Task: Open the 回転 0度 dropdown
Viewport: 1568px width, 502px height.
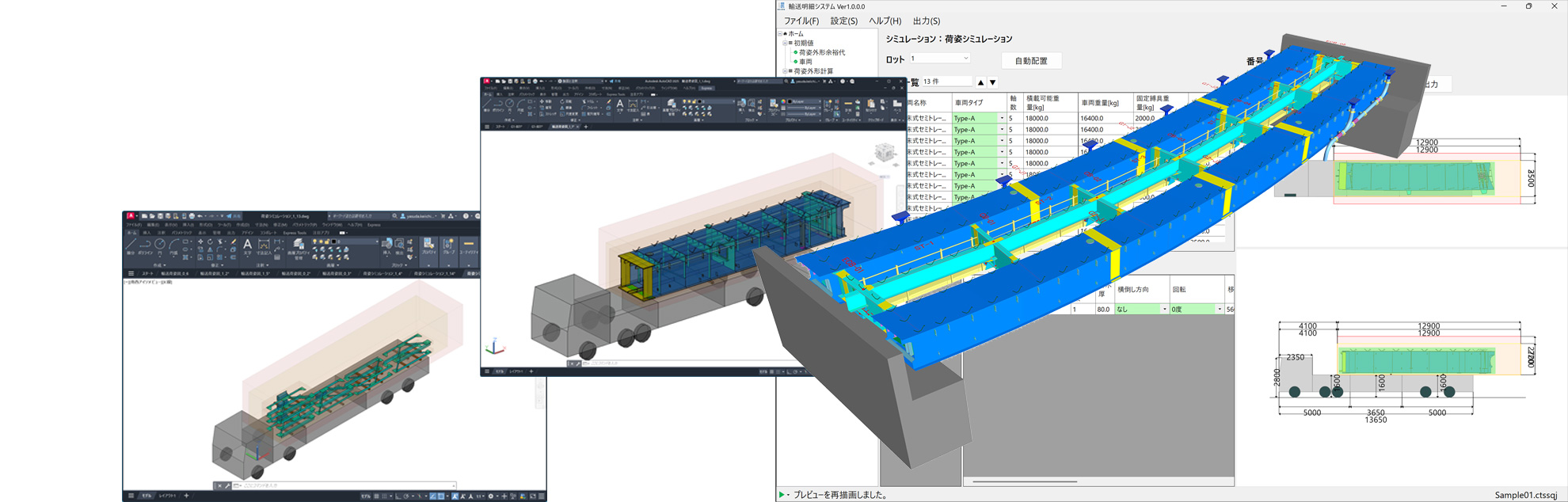Action: [1219, 310]
